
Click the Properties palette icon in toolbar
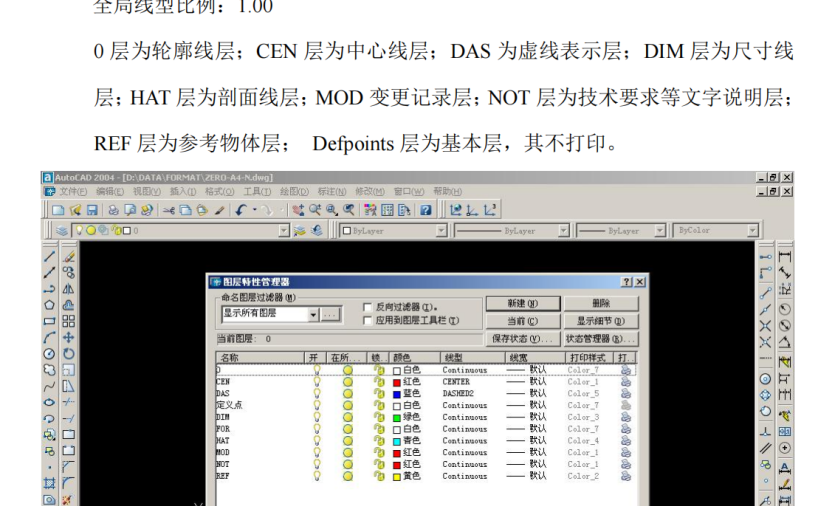coord(370,210)
